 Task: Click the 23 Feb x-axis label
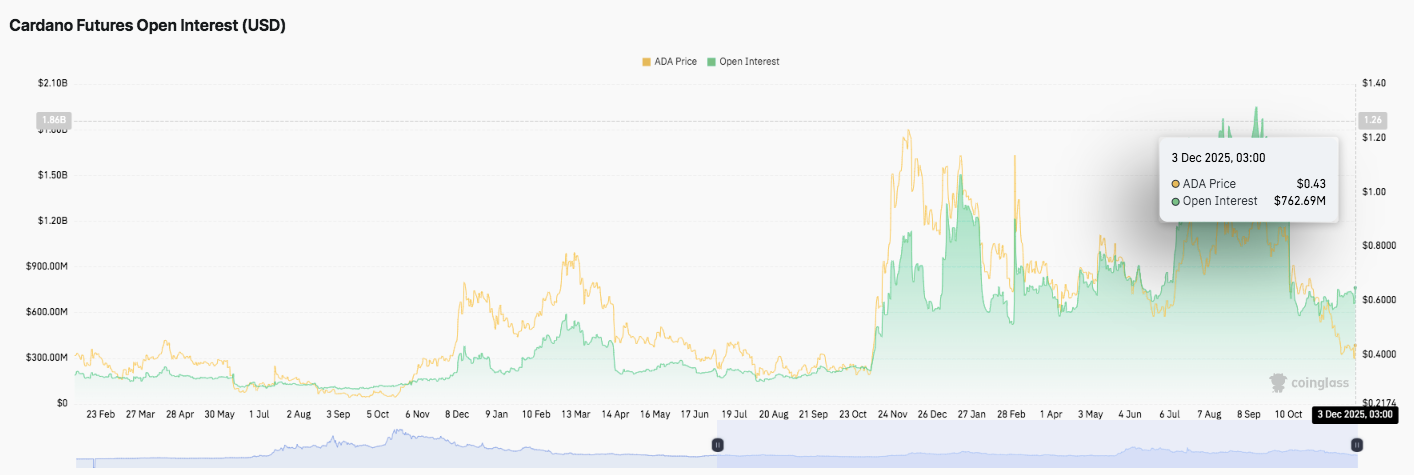pos(100,414)
